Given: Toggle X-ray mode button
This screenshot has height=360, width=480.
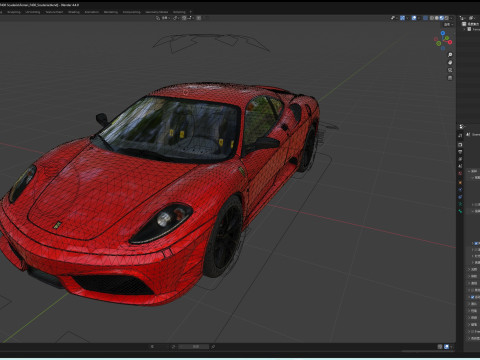Looking at the screenshot, I should tap(425, 18).
